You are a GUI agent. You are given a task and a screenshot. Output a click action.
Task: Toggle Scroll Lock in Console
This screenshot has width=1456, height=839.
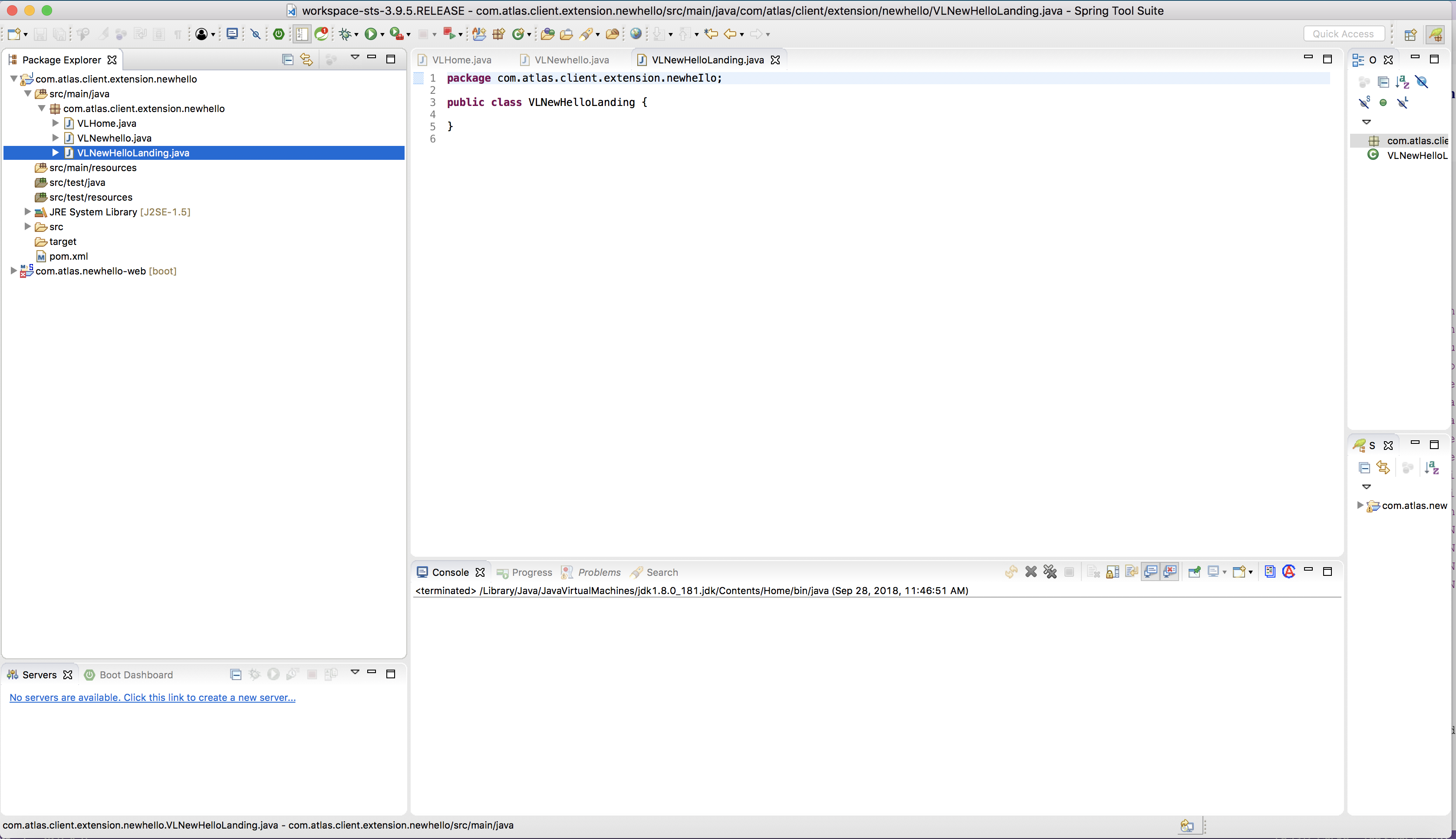(1113, 571)
